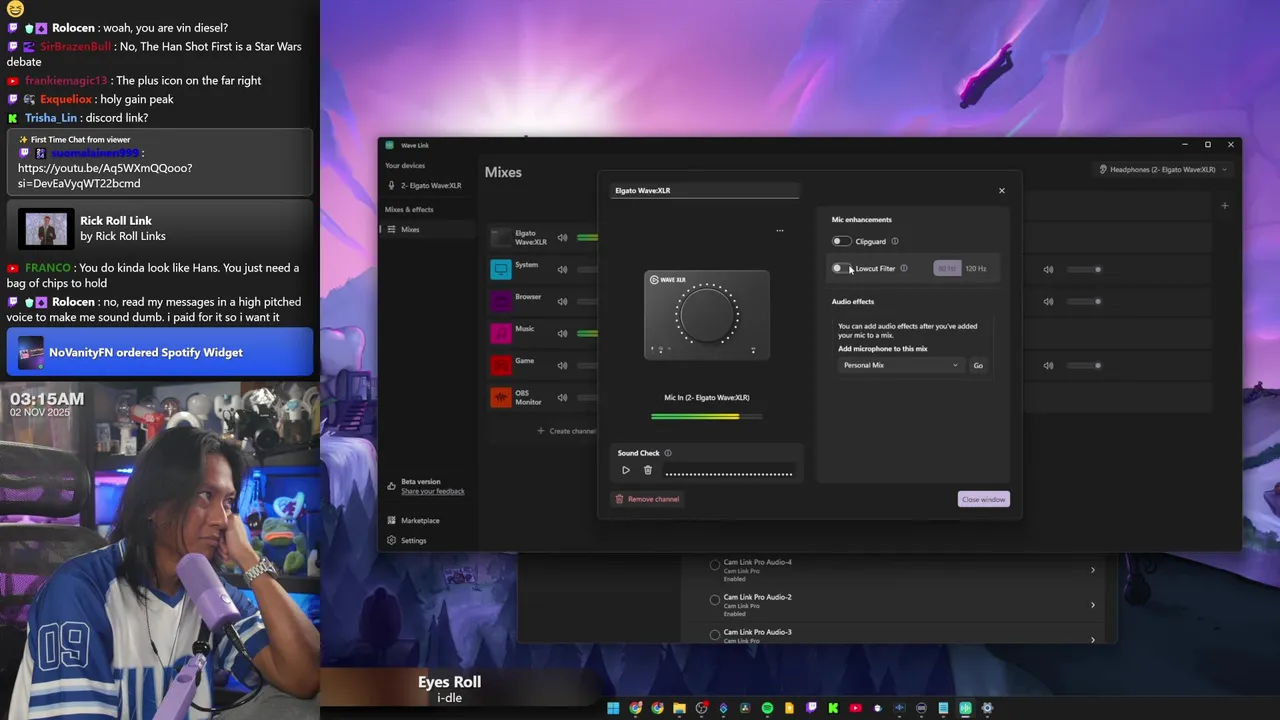Image resolution: width=1280 pixels, height=720 pixels.
Task: Select the purple Browser channel icon
Action: pos(501,301)
